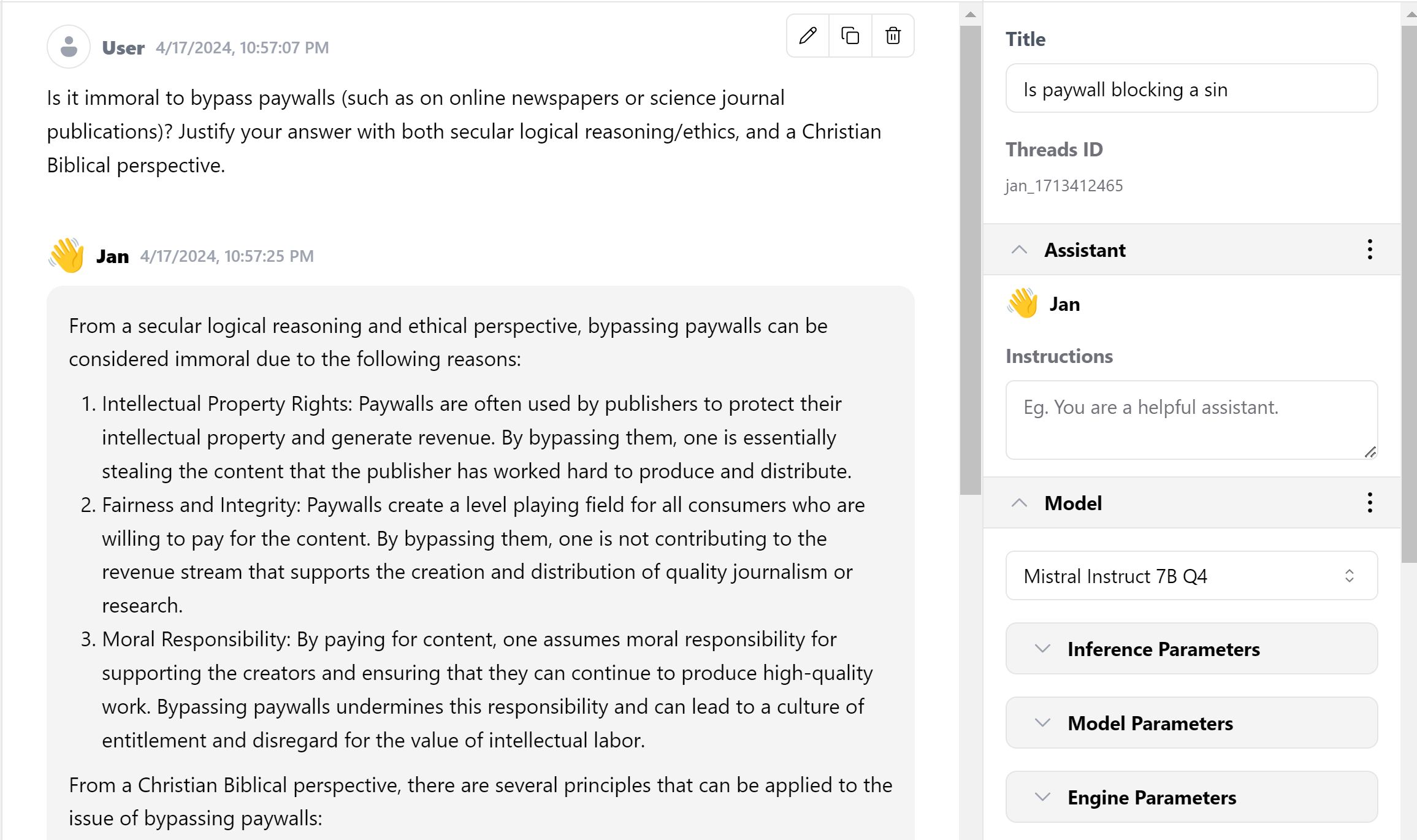
Task: Open Model section three-dot menu
Action: (1369, 503)
